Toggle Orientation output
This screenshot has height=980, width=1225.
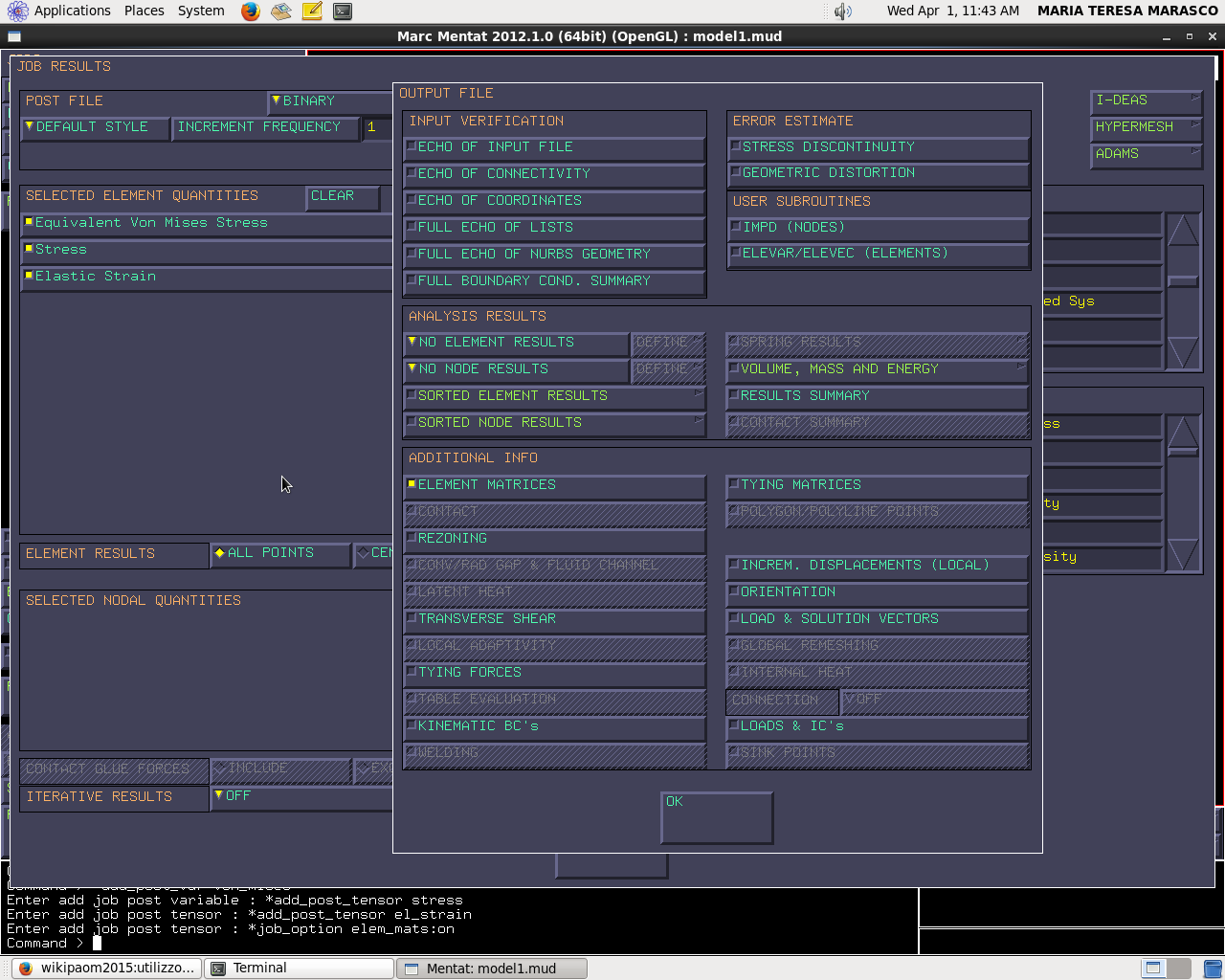click(879, 592)
